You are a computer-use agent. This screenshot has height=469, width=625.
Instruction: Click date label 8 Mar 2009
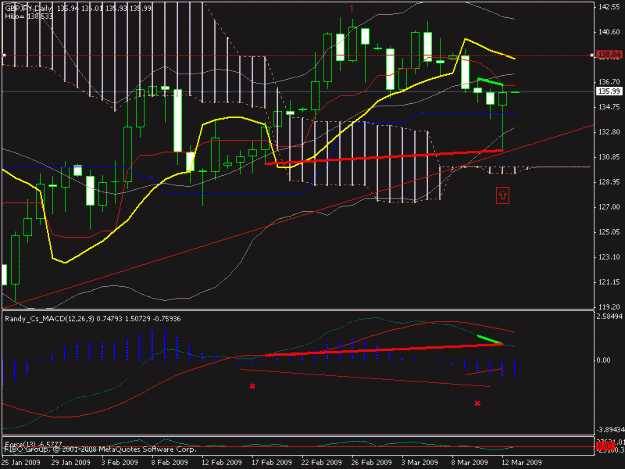pos(470,462)
